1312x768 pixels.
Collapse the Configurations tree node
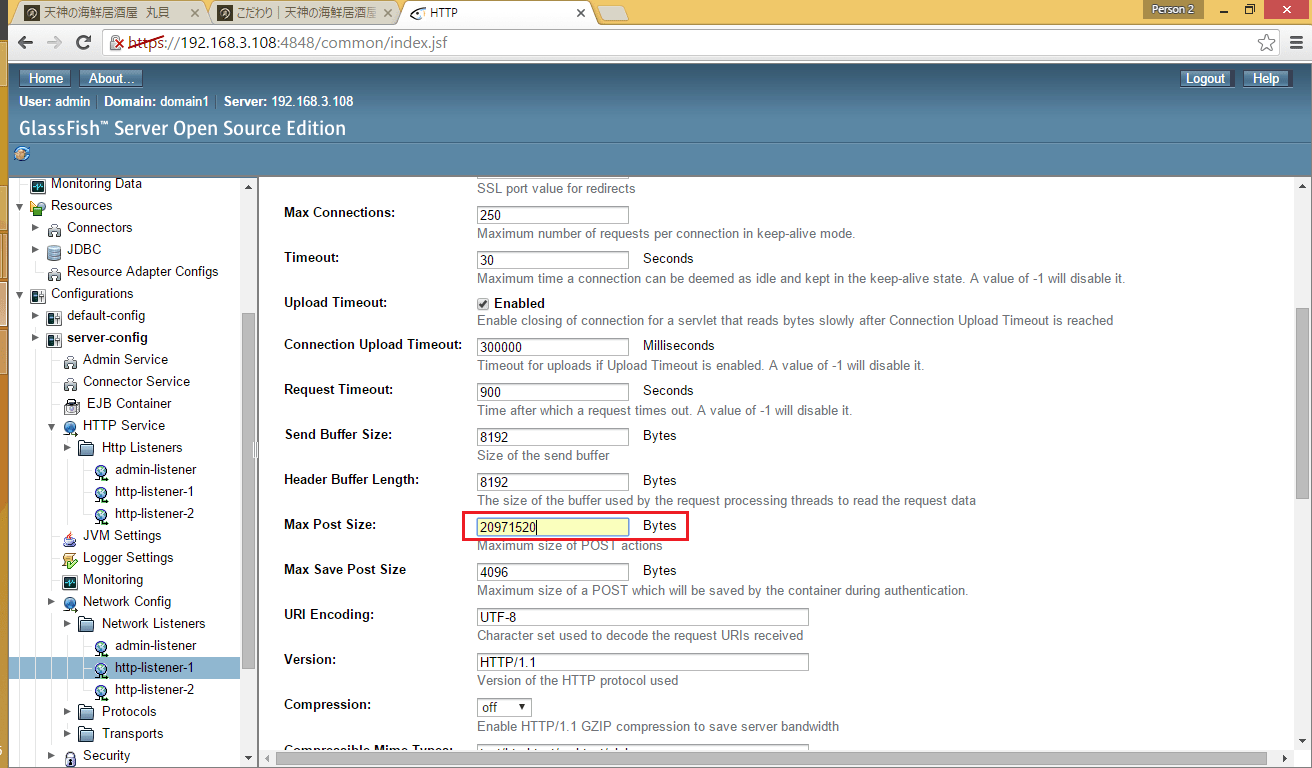pyautogui.click(x=19, y=295)
